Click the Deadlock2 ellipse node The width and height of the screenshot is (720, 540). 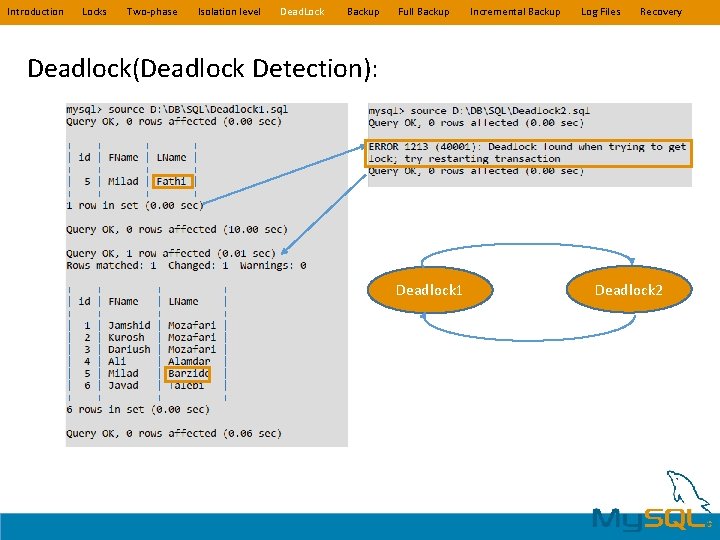tap(629, 290)
